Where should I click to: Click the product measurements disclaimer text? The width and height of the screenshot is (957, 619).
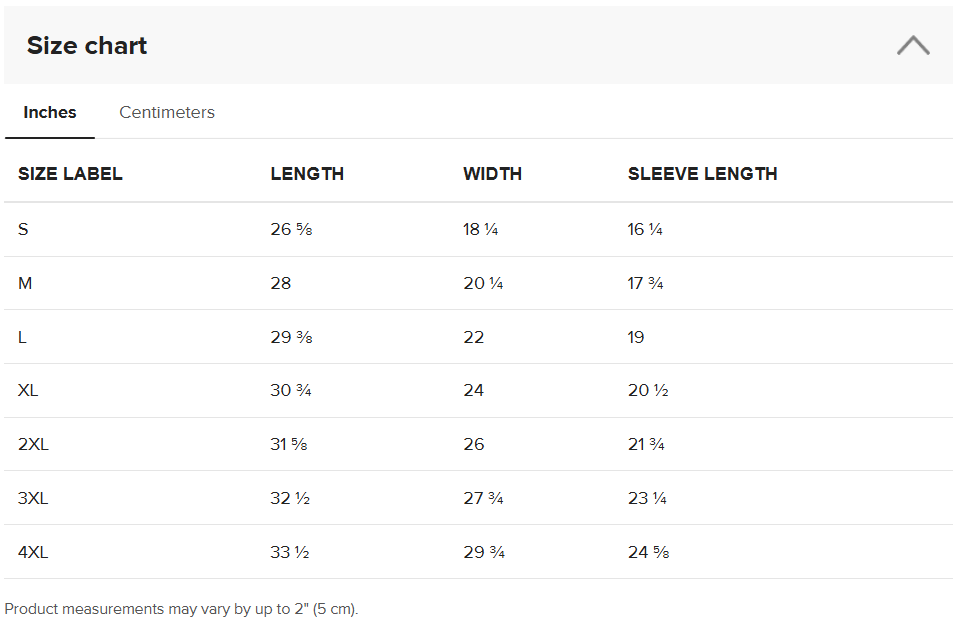181,609
